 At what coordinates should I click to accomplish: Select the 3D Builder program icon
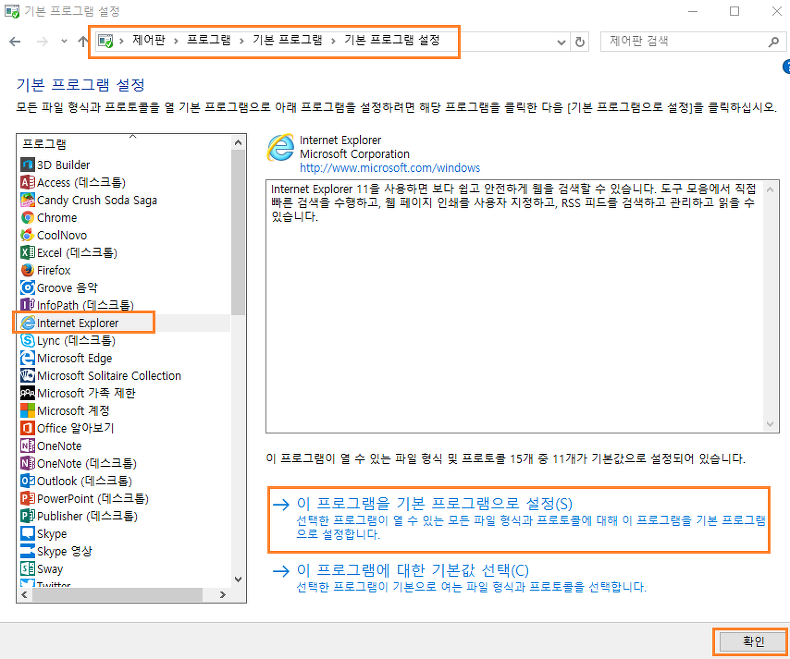27,165
